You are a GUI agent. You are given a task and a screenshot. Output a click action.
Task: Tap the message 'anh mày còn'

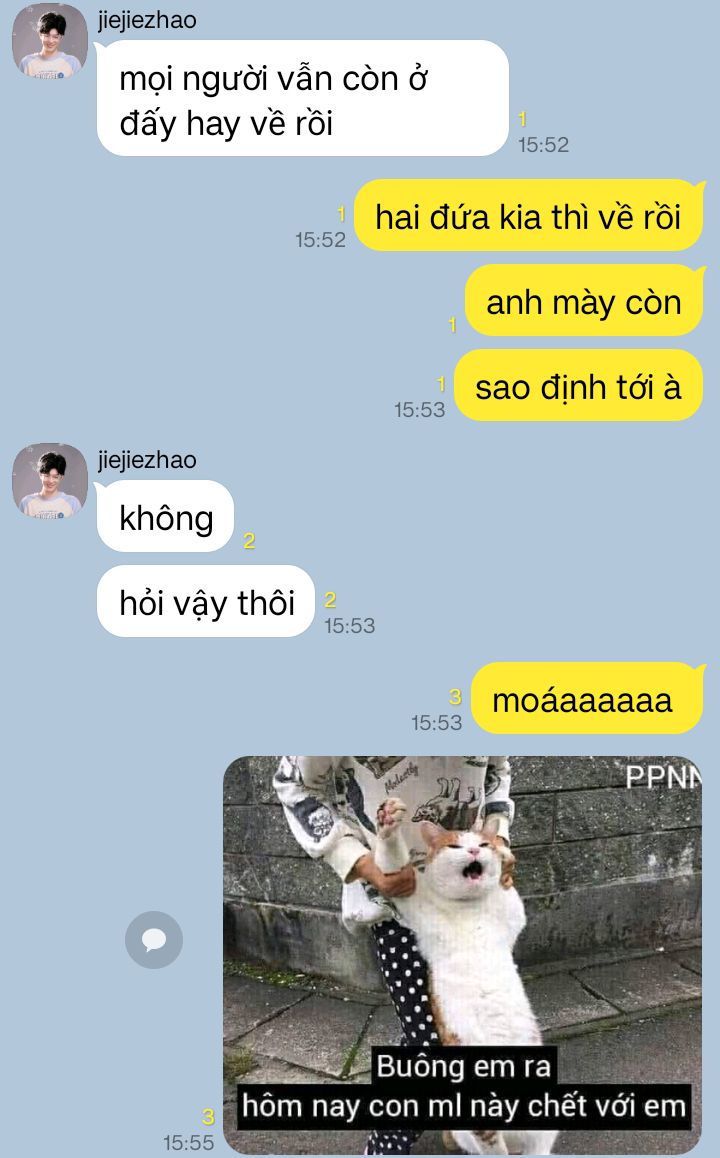[584, 301]
